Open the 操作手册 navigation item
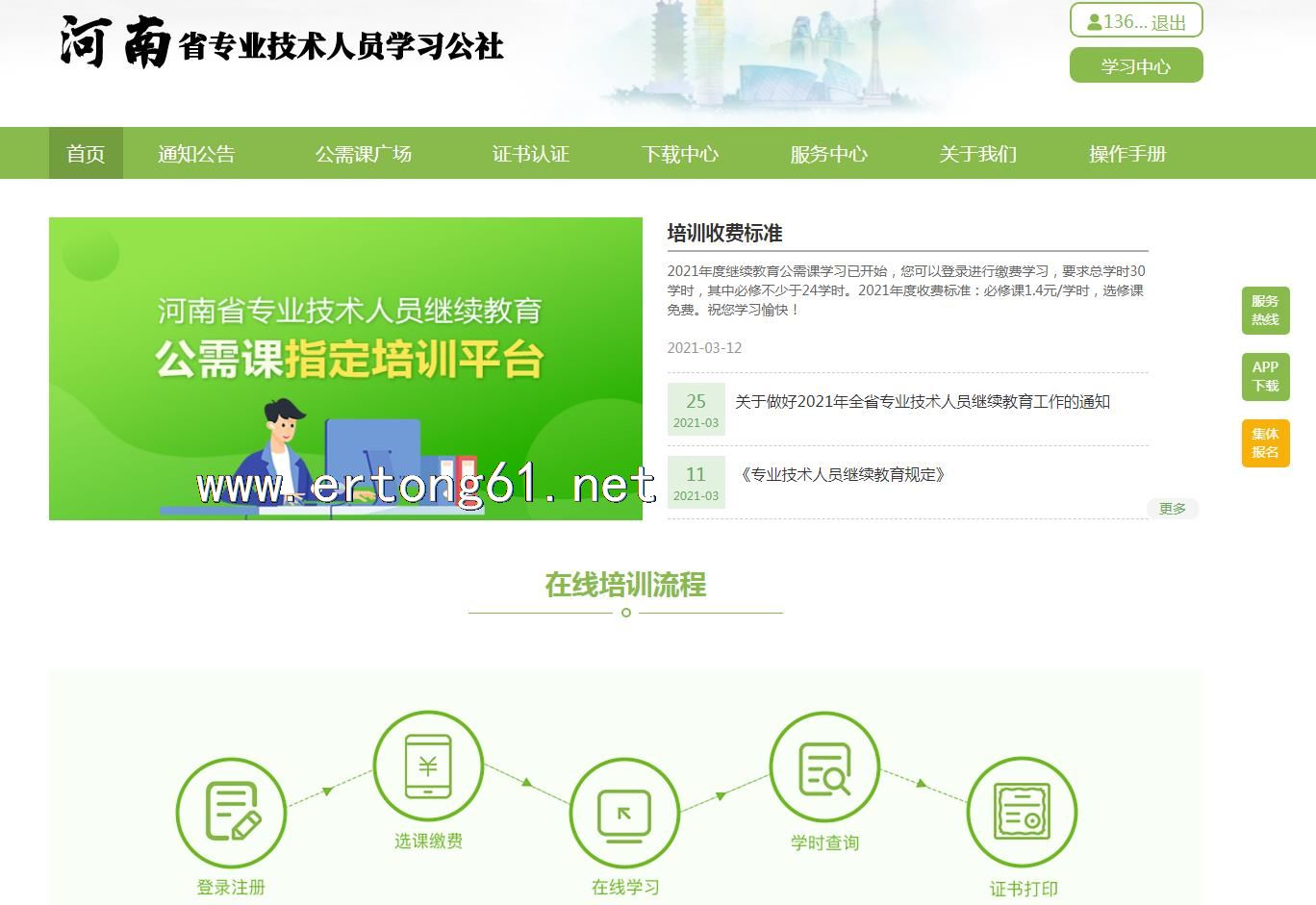Image resolution: width=1316 pixels, height=905 pixels. 1127,154
